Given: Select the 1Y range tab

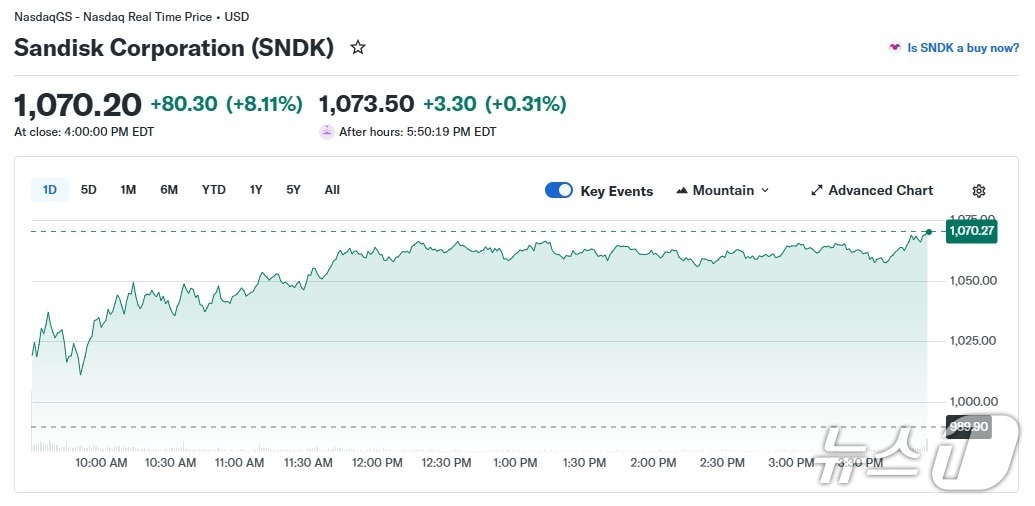Looking at the screenshot, I should tap(256, 190).
